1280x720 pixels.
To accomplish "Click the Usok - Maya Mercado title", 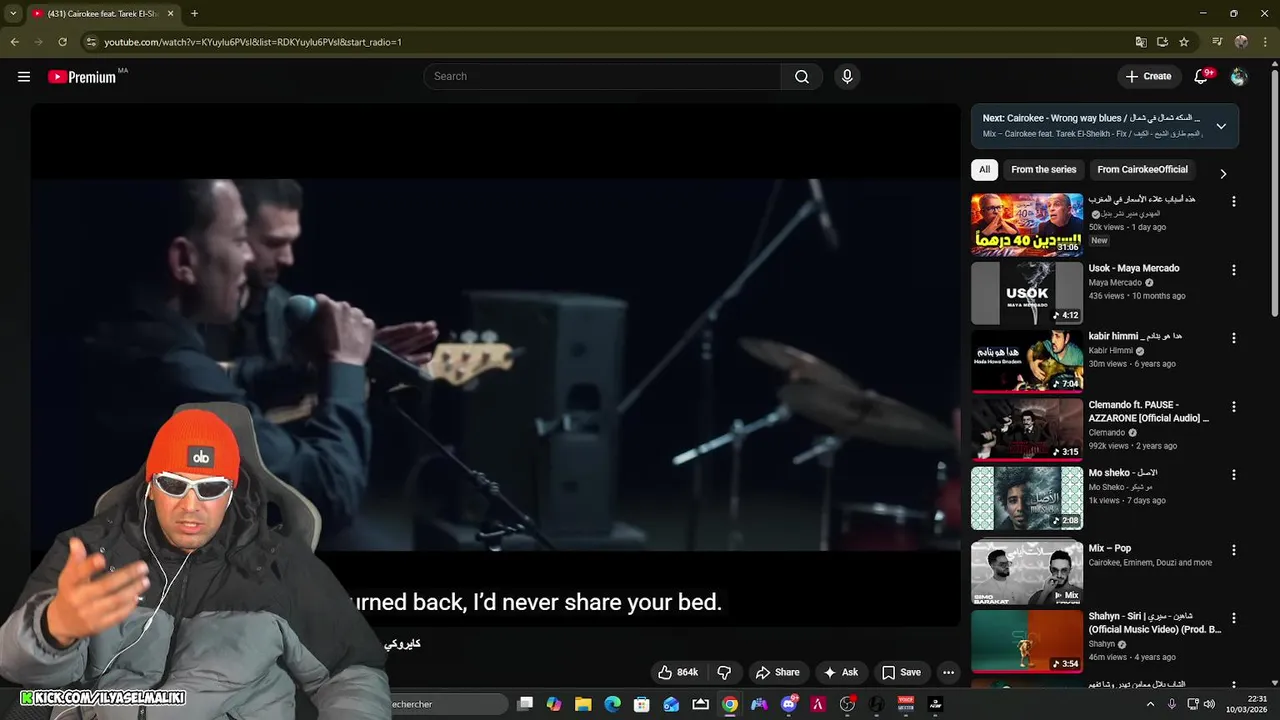I will [x=1134, y=268].
